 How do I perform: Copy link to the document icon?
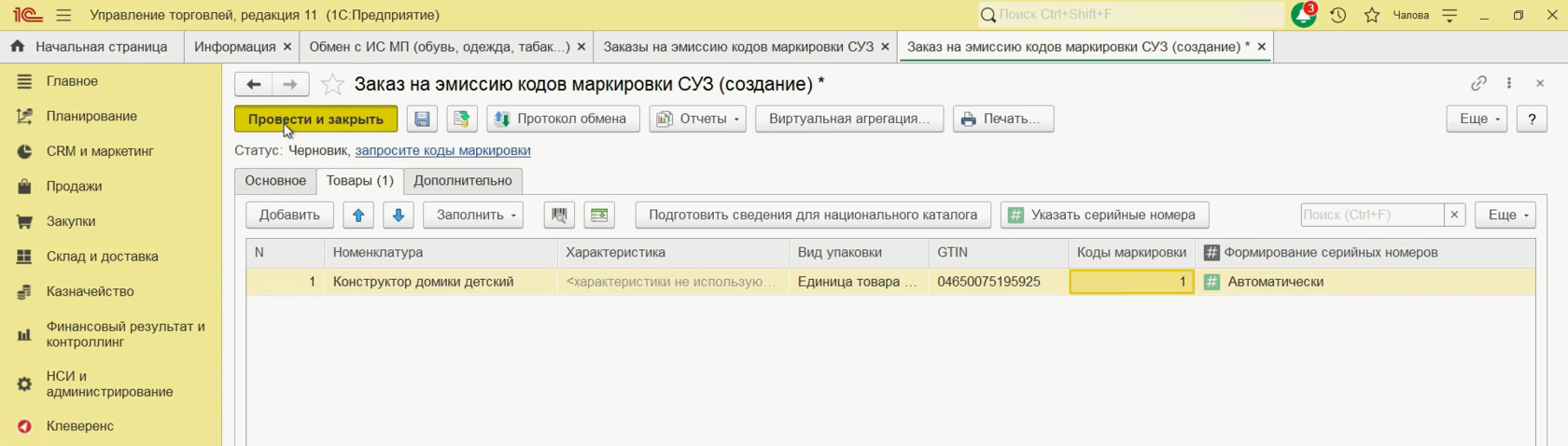(1478, 84)
